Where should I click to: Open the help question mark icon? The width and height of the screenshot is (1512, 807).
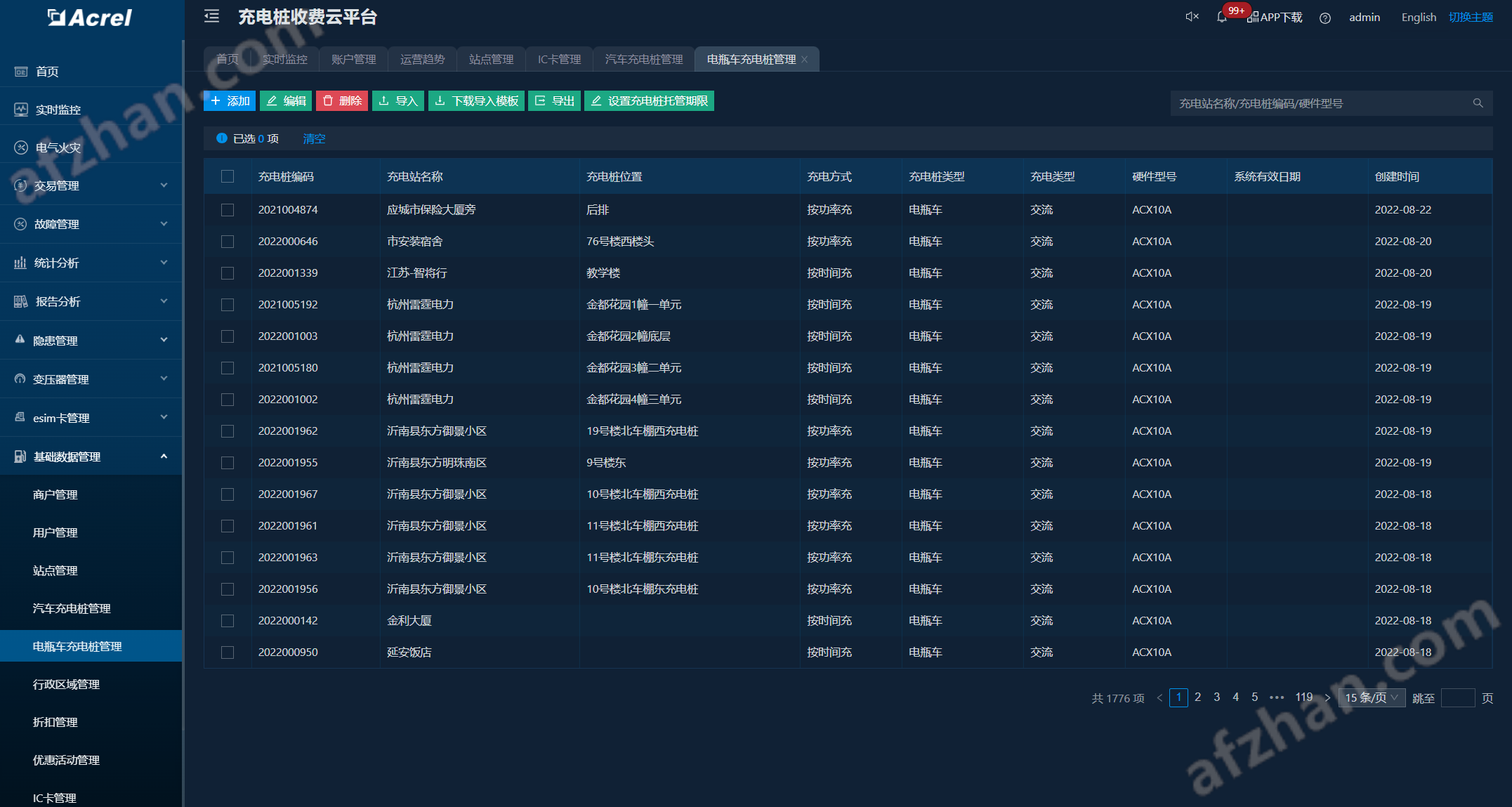tap(1325, 18)
